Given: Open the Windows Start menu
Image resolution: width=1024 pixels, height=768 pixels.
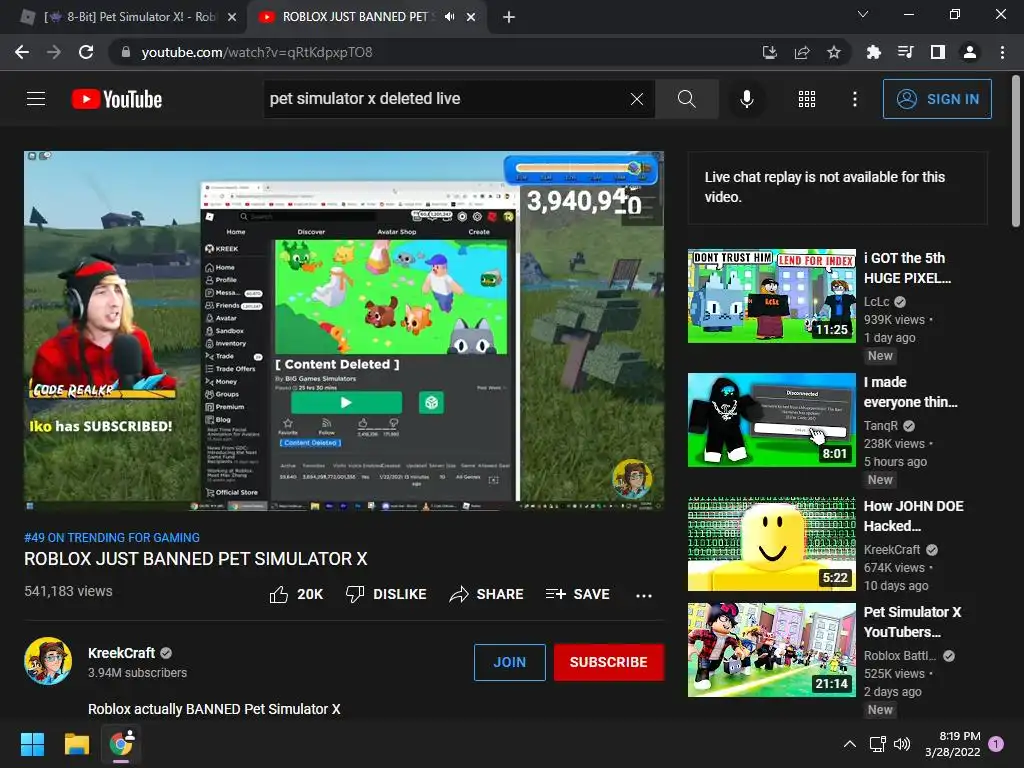Looking at the screenshot, I should [32, 744].
